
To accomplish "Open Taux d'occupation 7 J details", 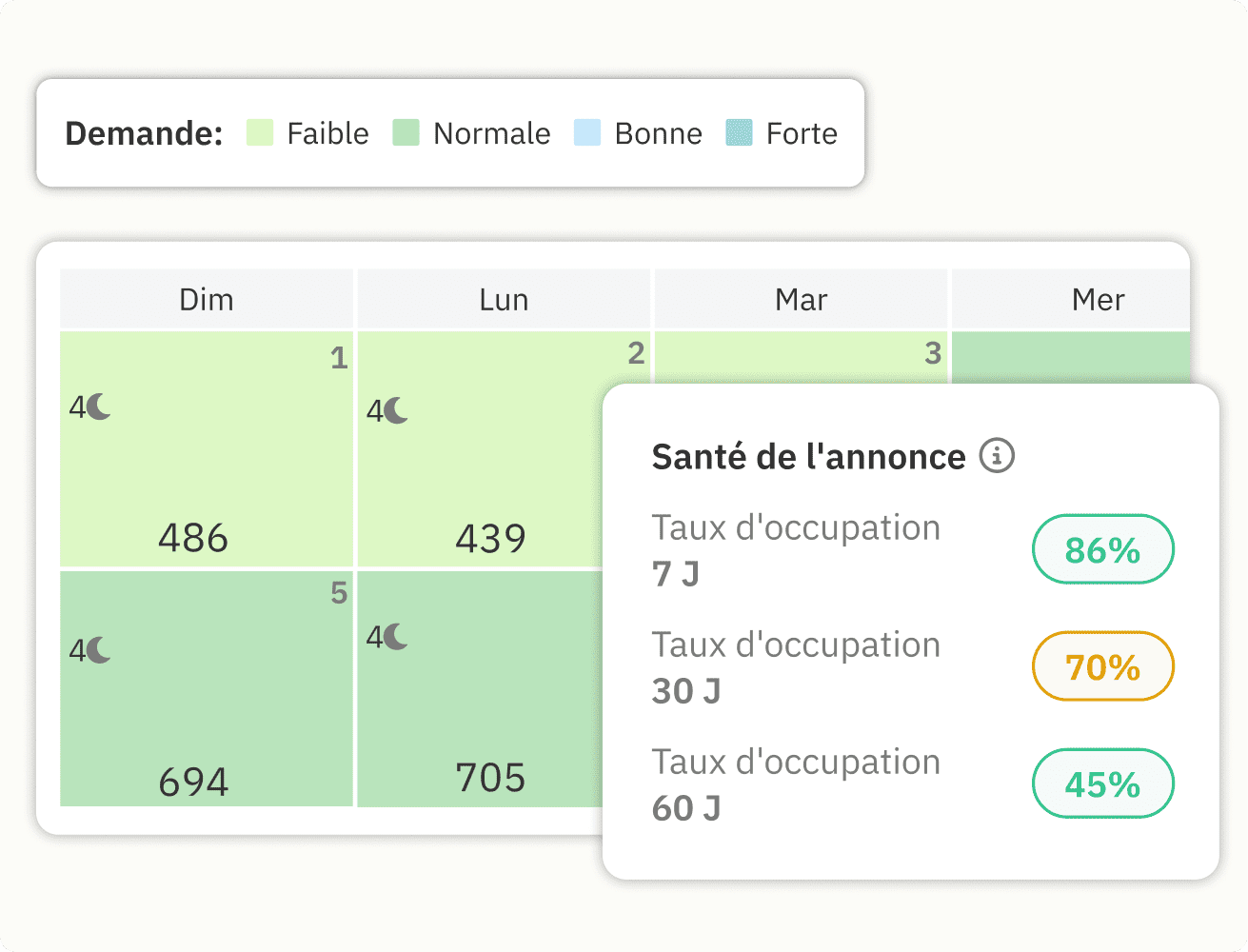I will coord(796,548).
